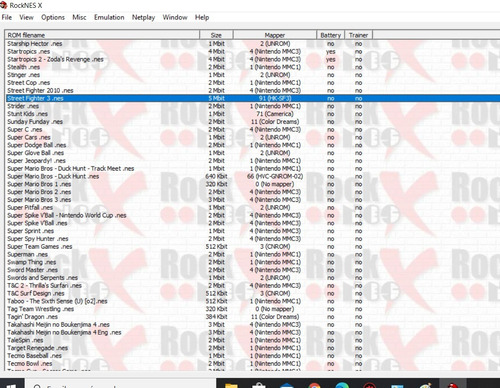Open the Options menu
Screen dimensions: 500x388
point(53,17)
